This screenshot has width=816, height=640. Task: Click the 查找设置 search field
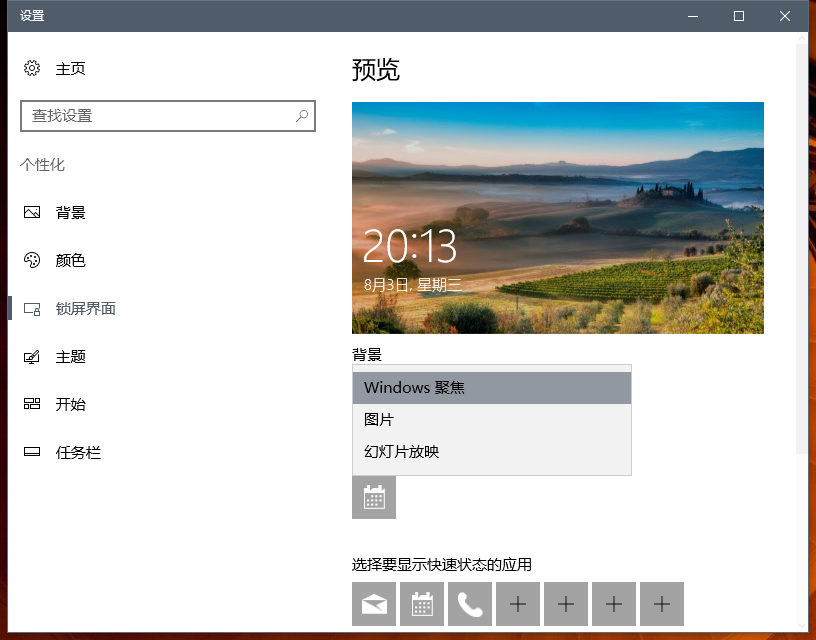click(x=168, y=116)
